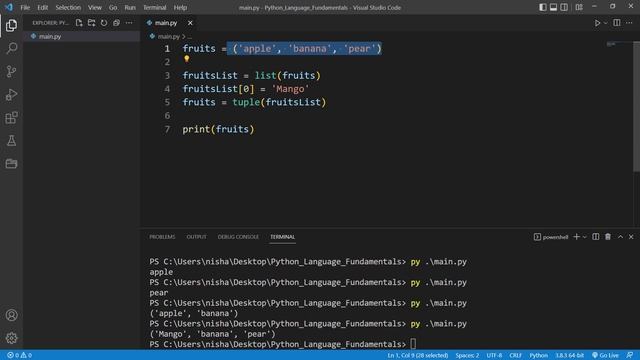Switch to the Output panel tab
640x360 pixels.
[196, 237]
